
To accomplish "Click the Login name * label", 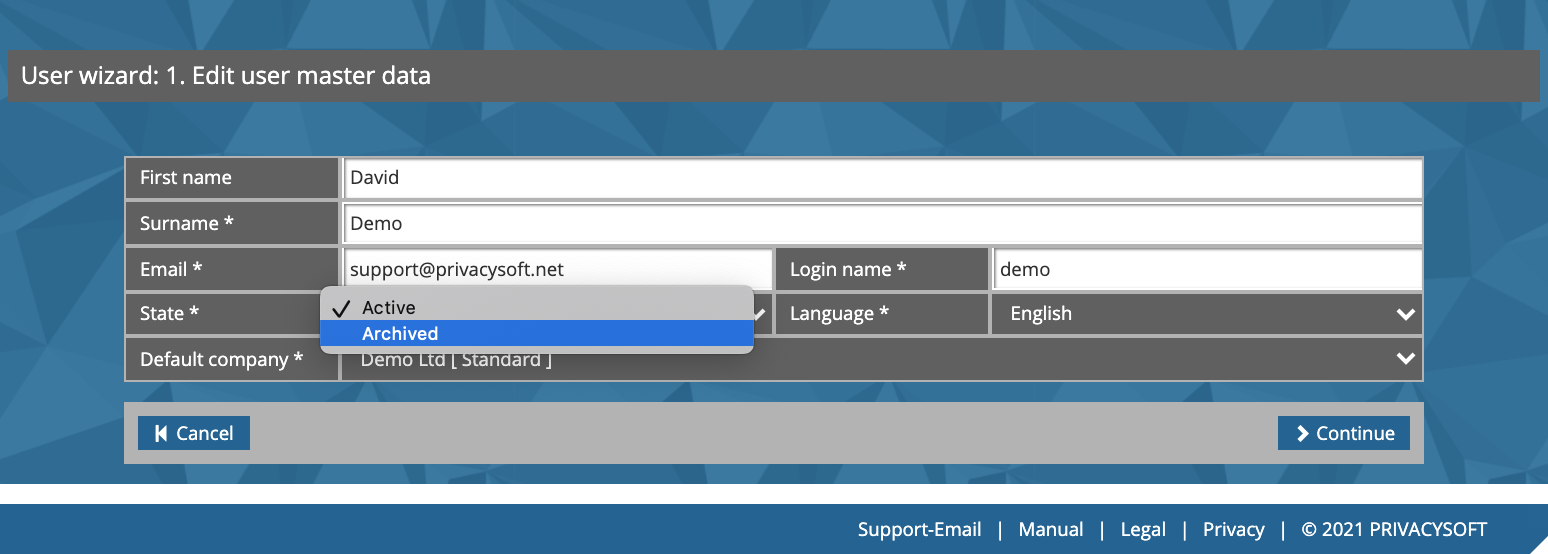I will [848, 269].
